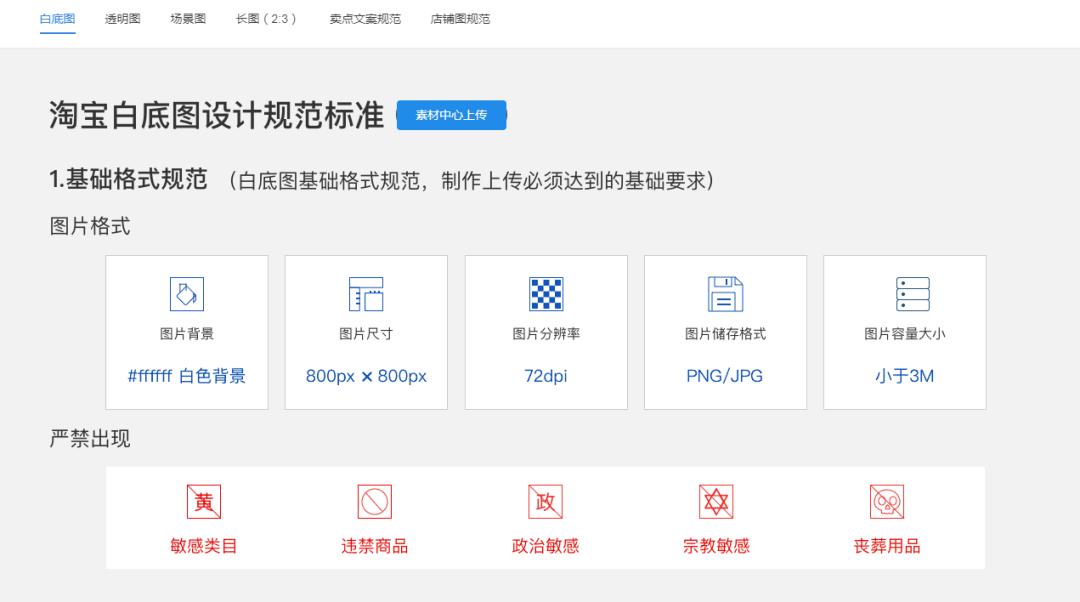
Task: Select the 敏感类目 prohibited icon
Action: [x=205, y=500]
